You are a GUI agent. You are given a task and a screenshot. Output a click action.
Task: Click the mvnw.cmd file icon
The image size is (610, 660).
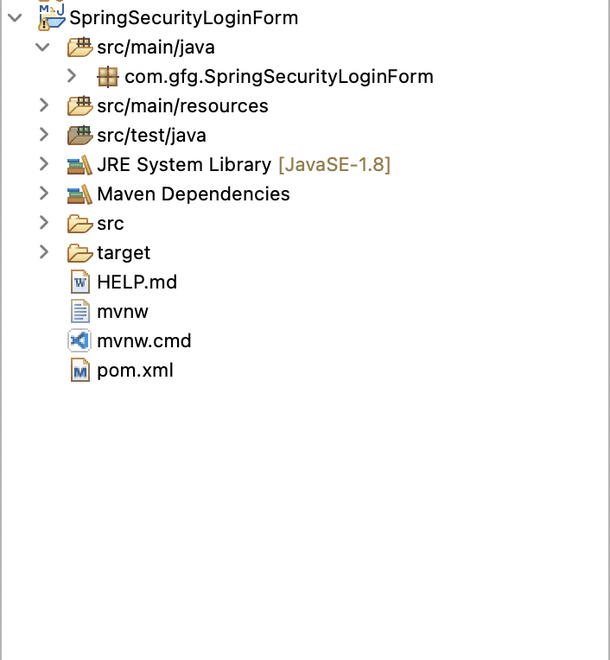[x=80, y=341]
